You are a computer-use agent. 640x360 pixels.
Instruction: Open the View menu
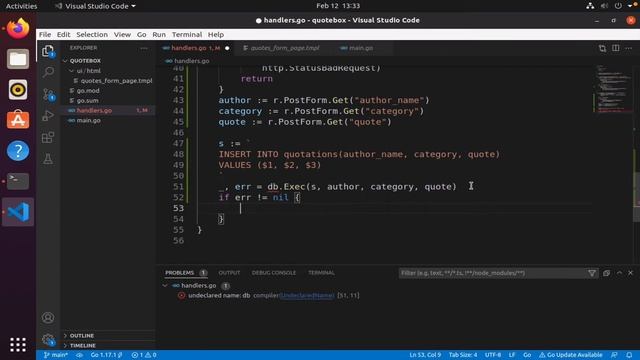(122, 35)
